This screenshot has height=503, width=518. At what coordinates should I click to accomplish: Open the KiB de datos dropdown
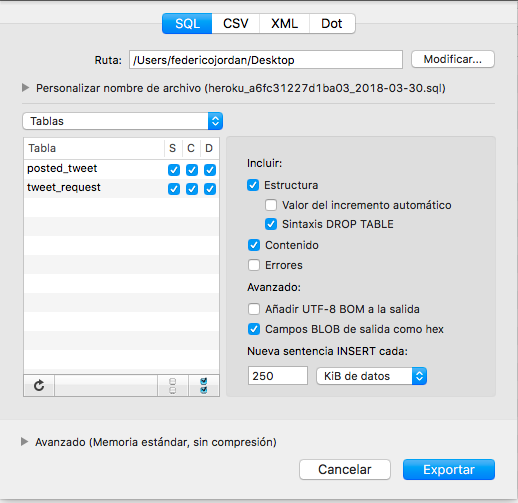371,376
